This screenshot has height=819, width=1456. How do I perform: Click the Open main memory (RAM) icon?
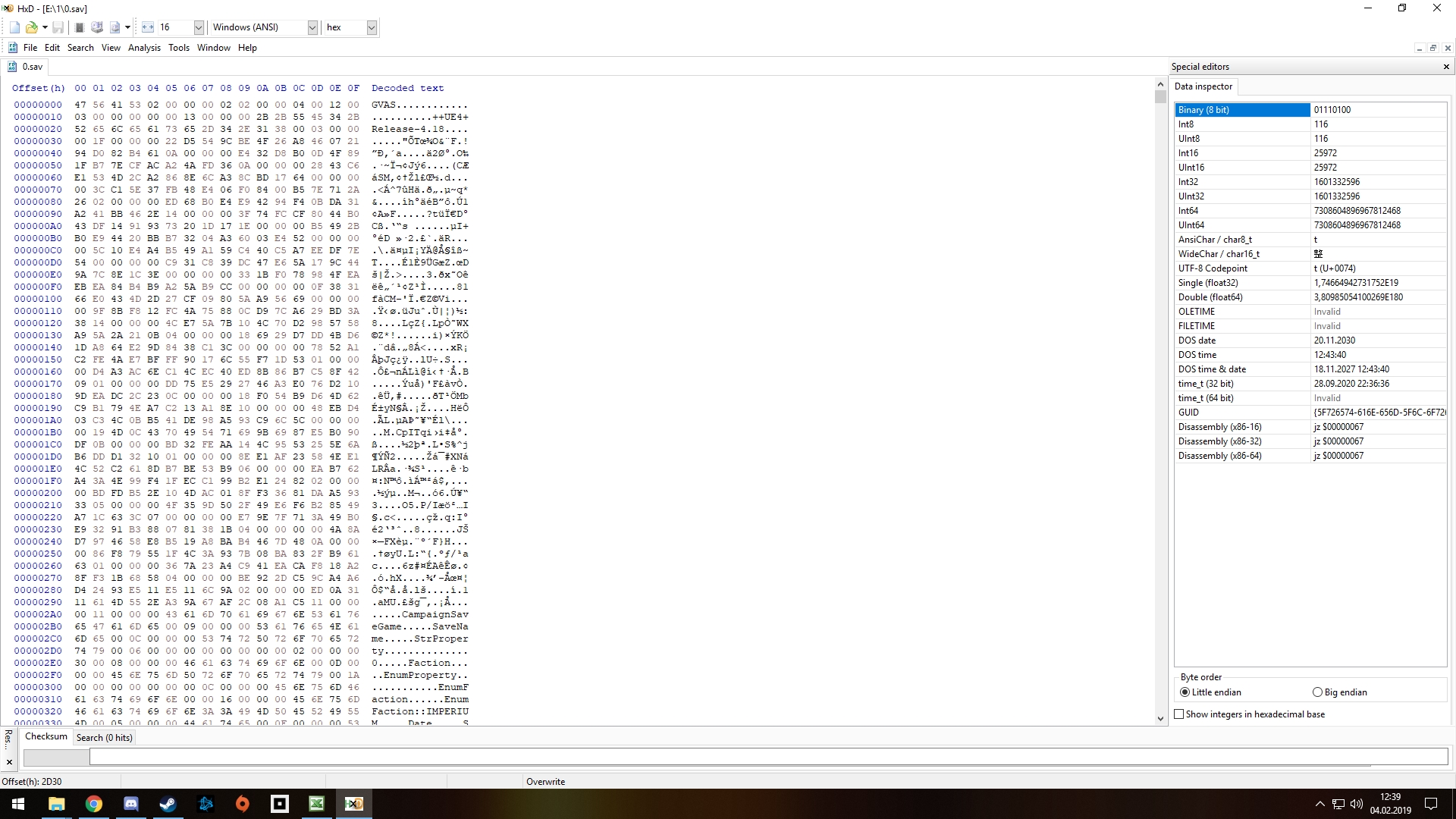click(x=79, y=27)
